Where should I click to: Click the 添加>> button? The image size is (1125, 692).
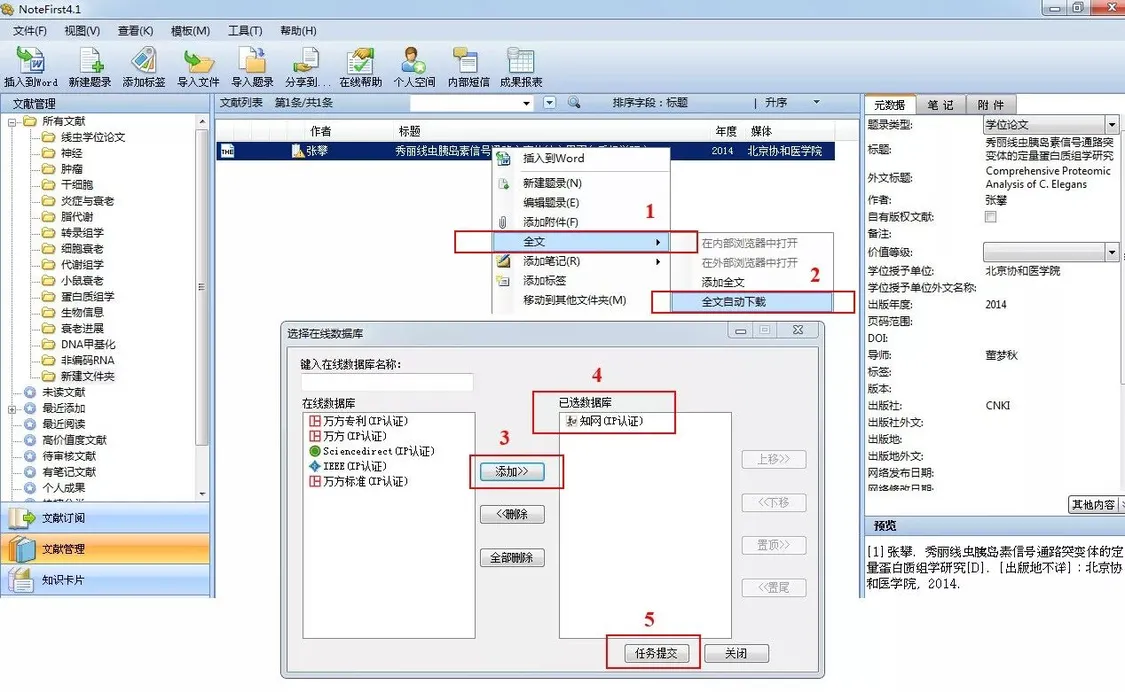[512, 472]
